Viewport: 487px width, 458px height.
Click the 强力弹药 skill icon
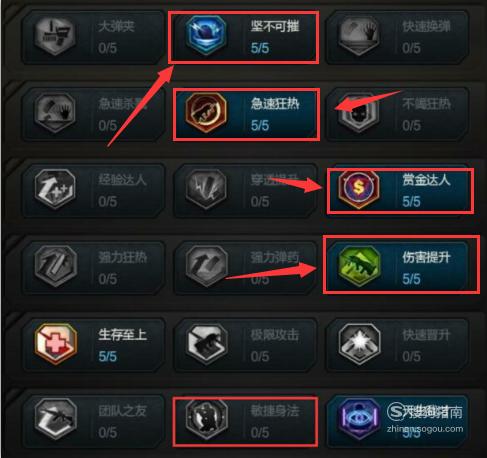tap(206, 267)
